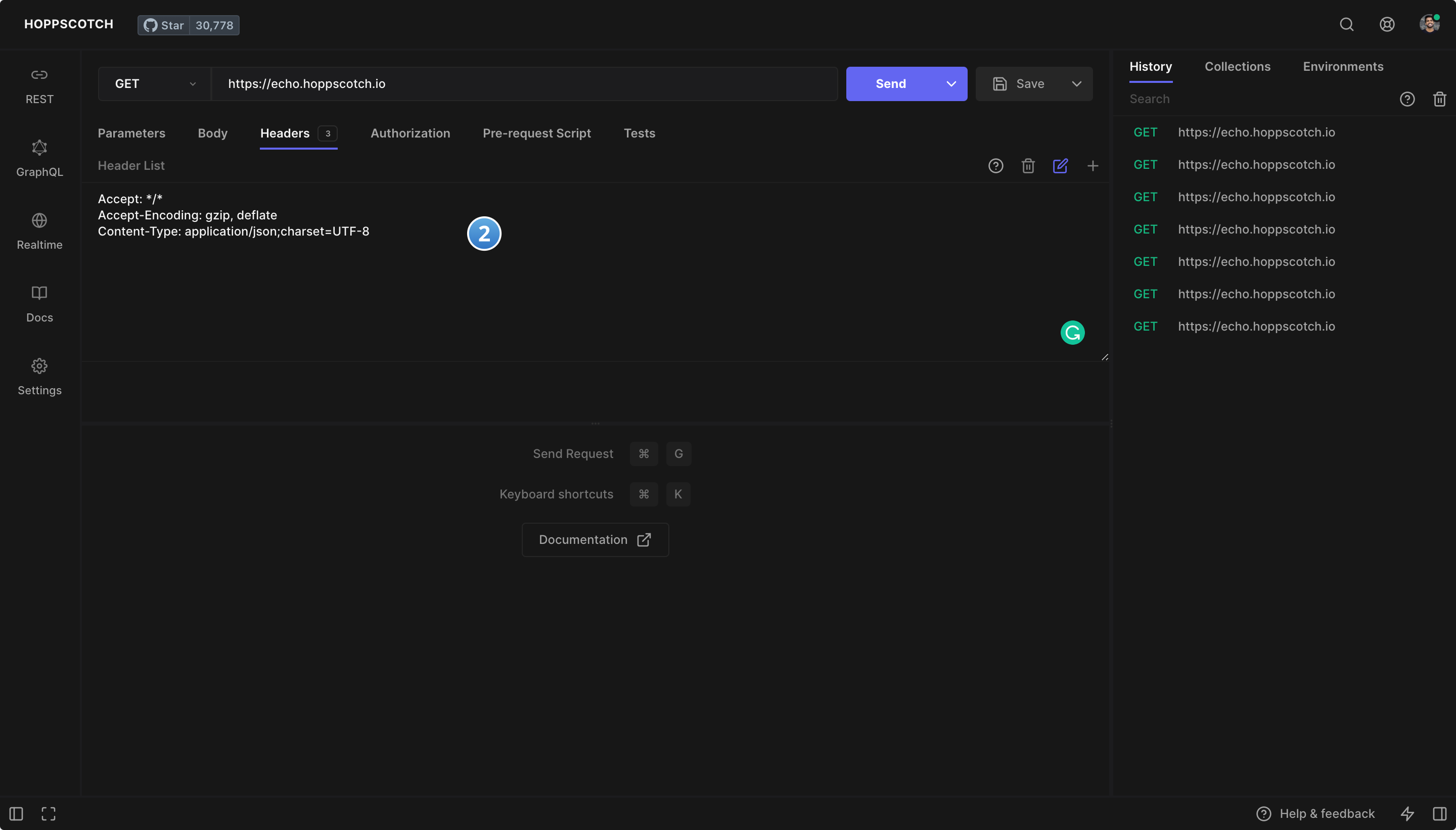
Task: Open the support lifebuoy icon
Action: (x=1387, y=24)
